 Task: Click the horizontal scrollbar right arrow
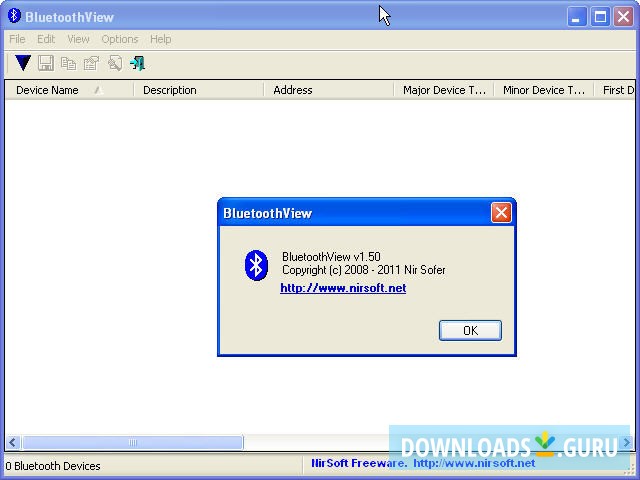(x=627, y=442)
